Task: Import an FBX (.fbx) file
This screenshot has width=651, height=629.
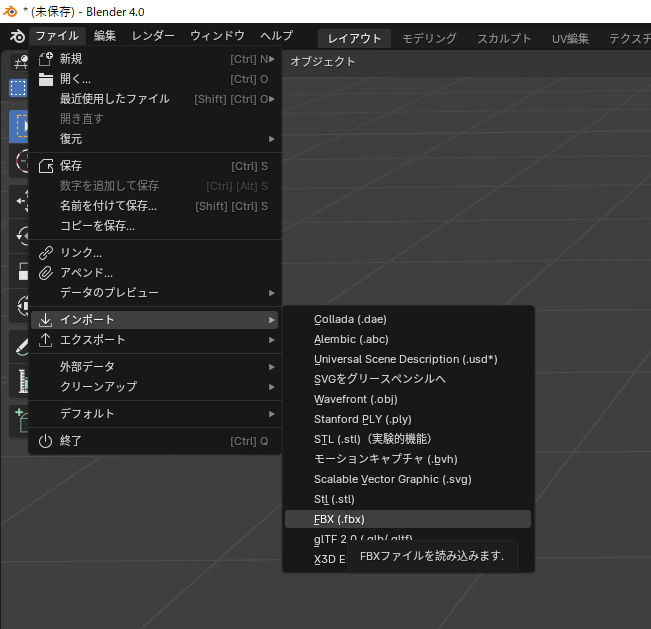Action: click(x=408, y=519)
